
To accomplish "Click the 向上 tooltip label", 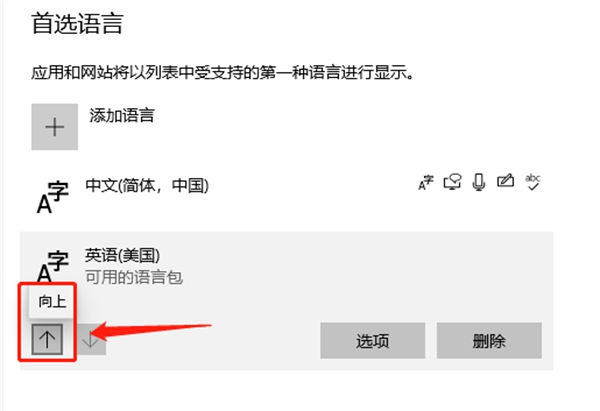I will (x=52, y=302).
